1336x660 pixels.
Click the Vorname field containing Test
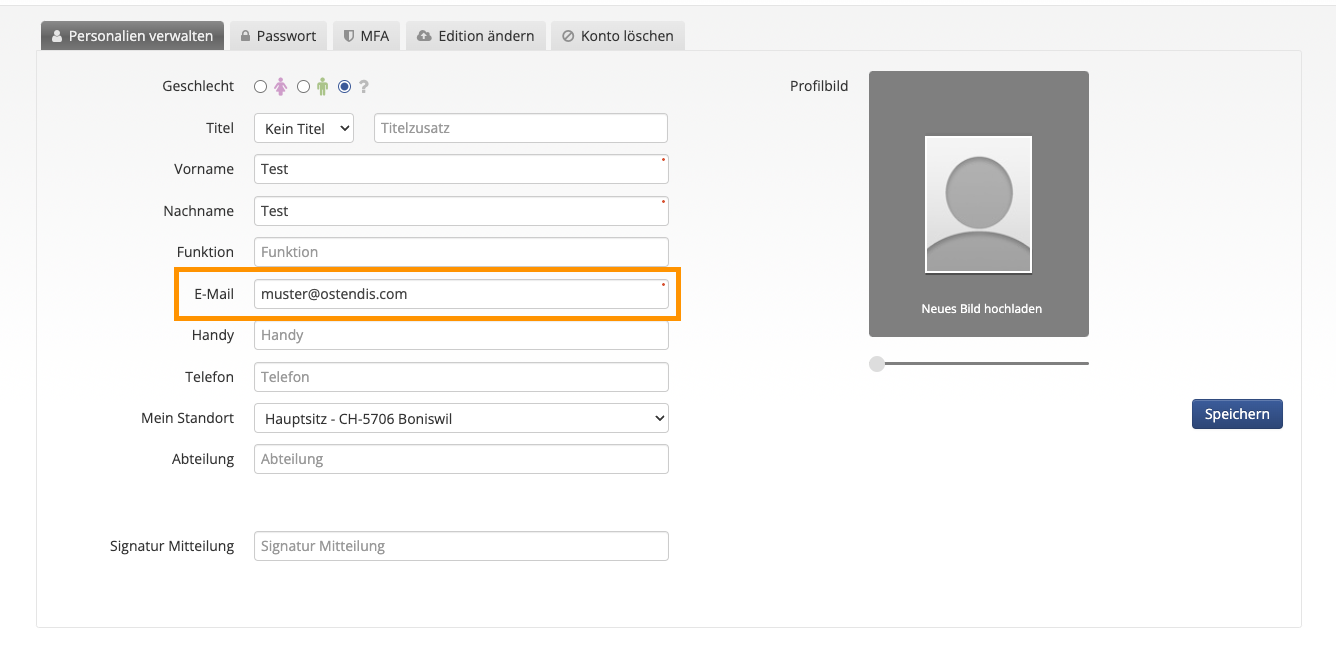point(461,169)
